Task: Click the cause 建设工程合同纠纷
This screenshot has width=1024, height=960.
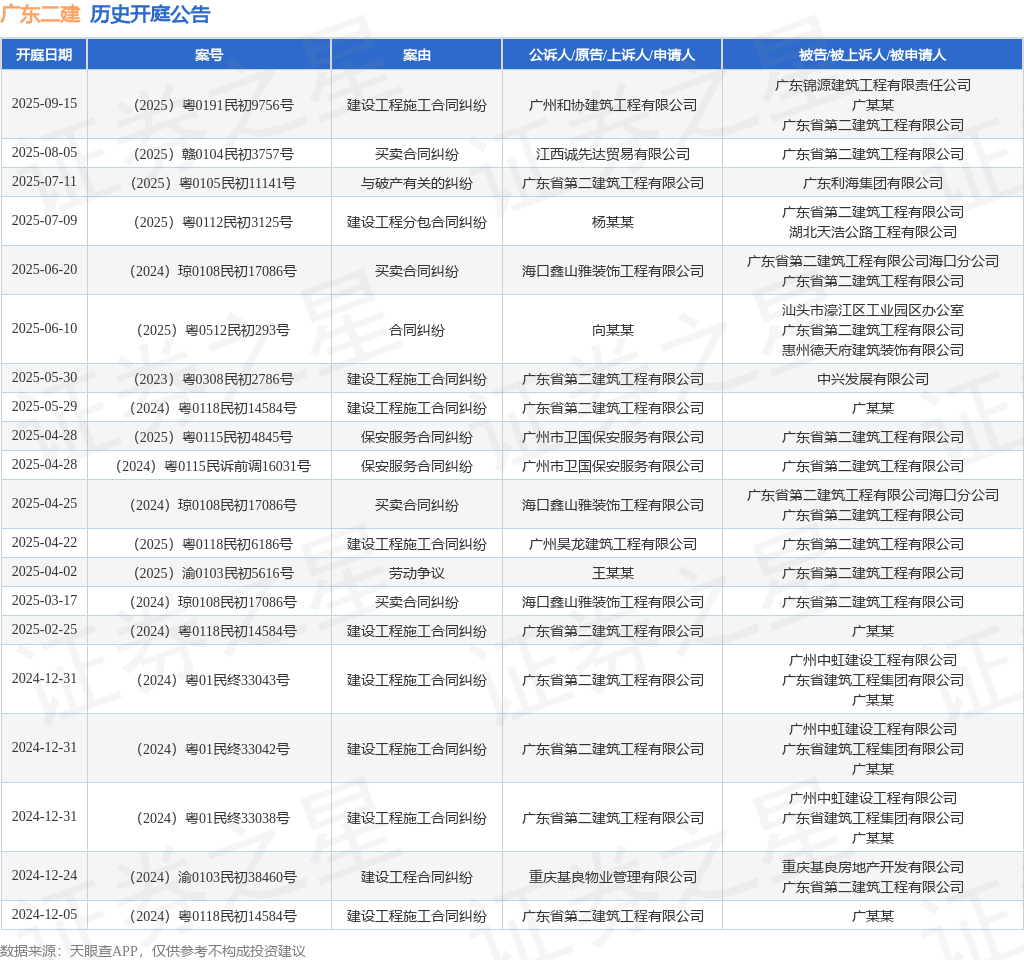Action: 417,877
